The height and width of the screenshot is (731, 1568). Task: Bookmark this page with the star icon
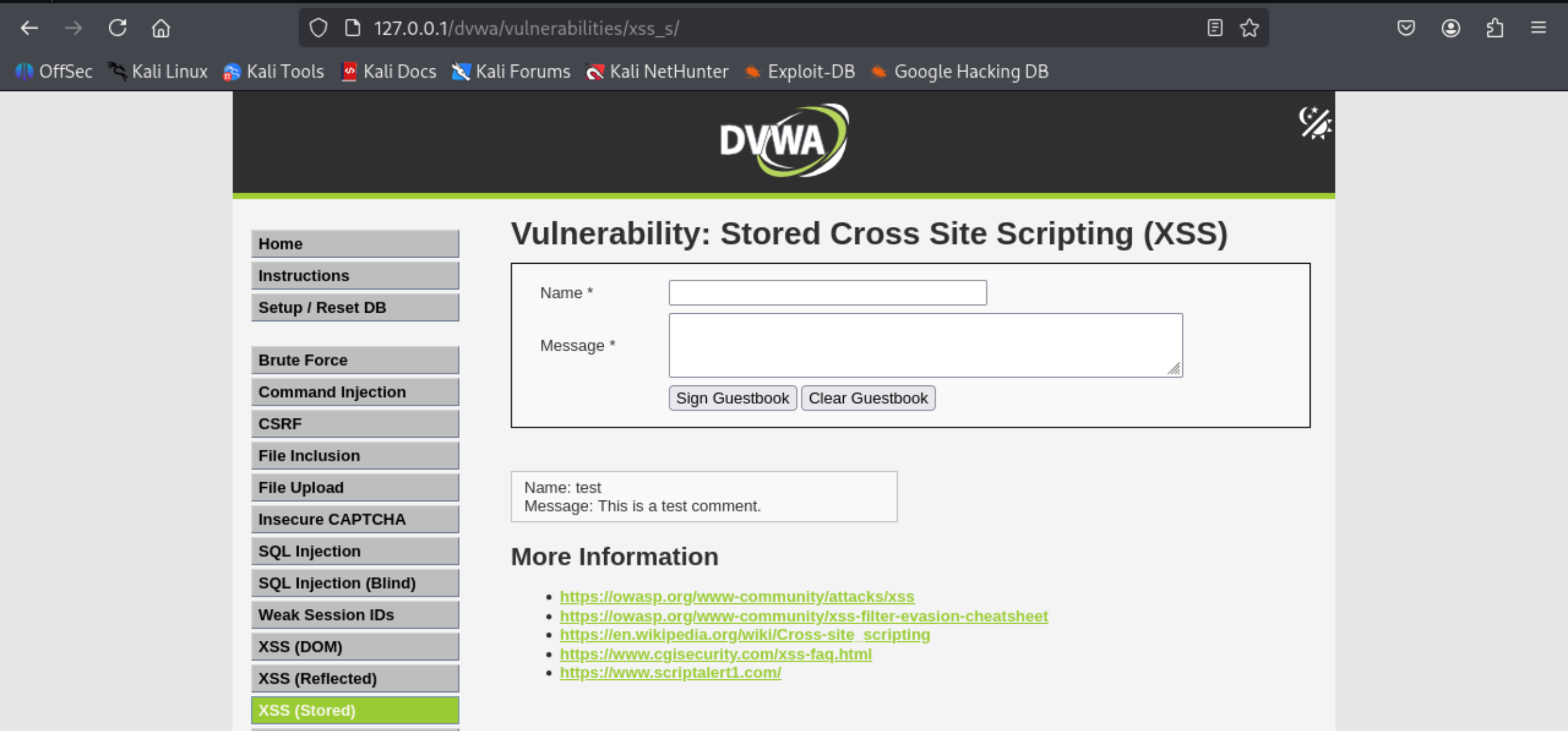tap(1249, 28)
